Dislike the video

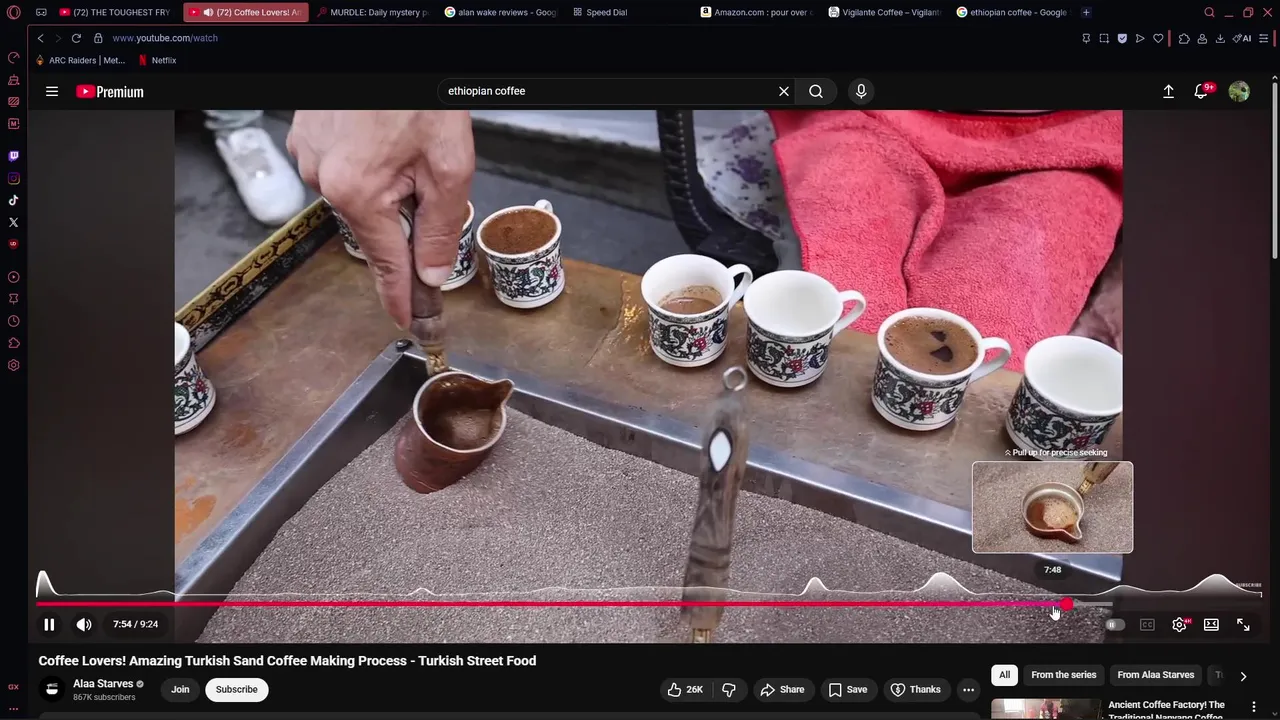pyautogui.click(x=729, y=689)
